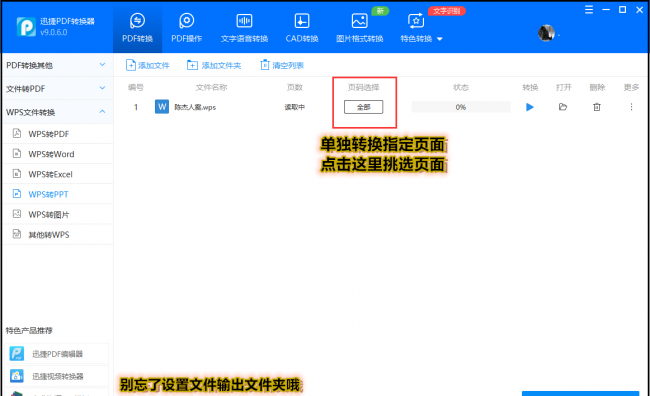
Task: Open the 文字语音转换 tab
Action: click(x=244, y=27)
